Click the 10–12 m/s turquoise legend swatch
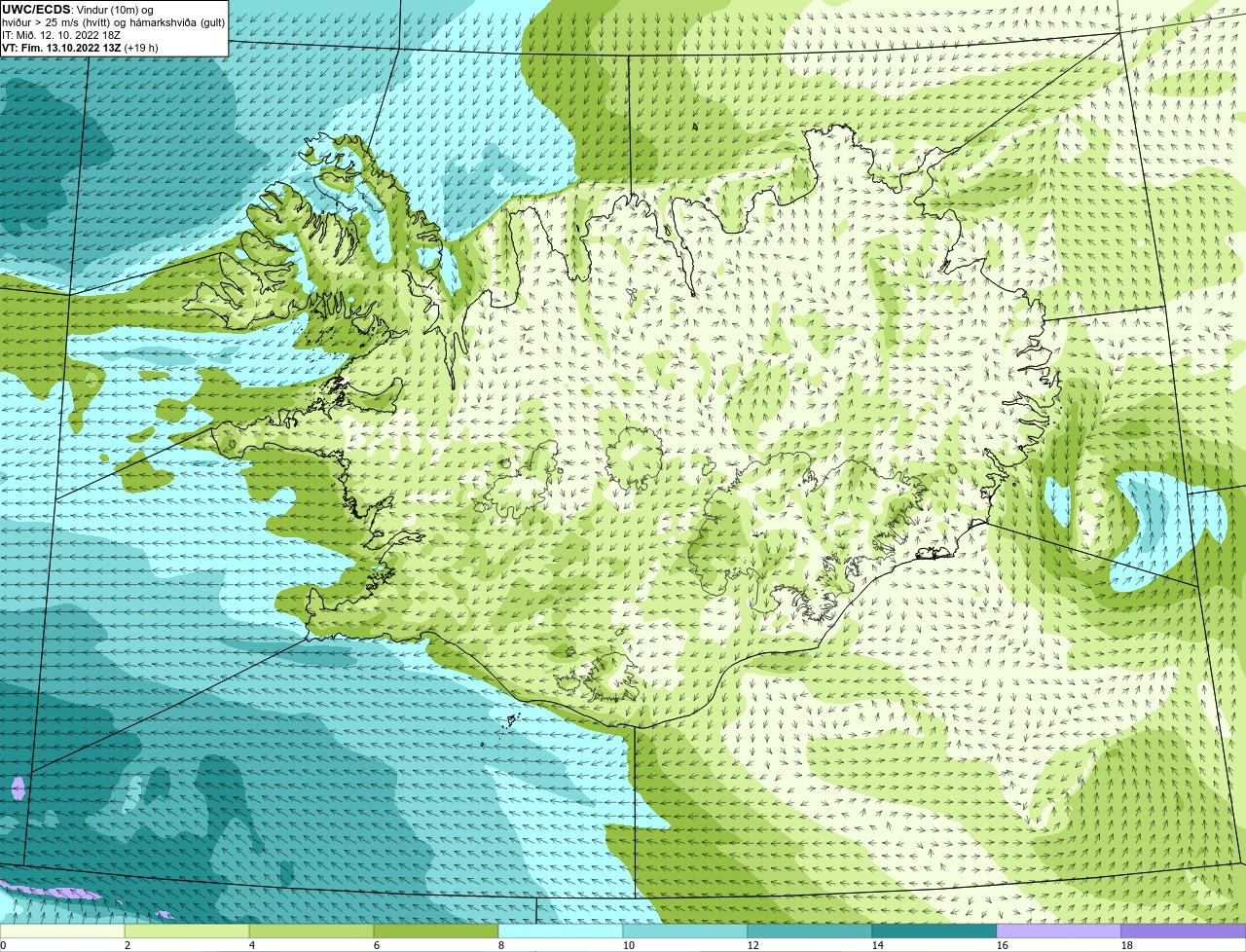This screenshot has height=952, width=1246. (685, 932)
